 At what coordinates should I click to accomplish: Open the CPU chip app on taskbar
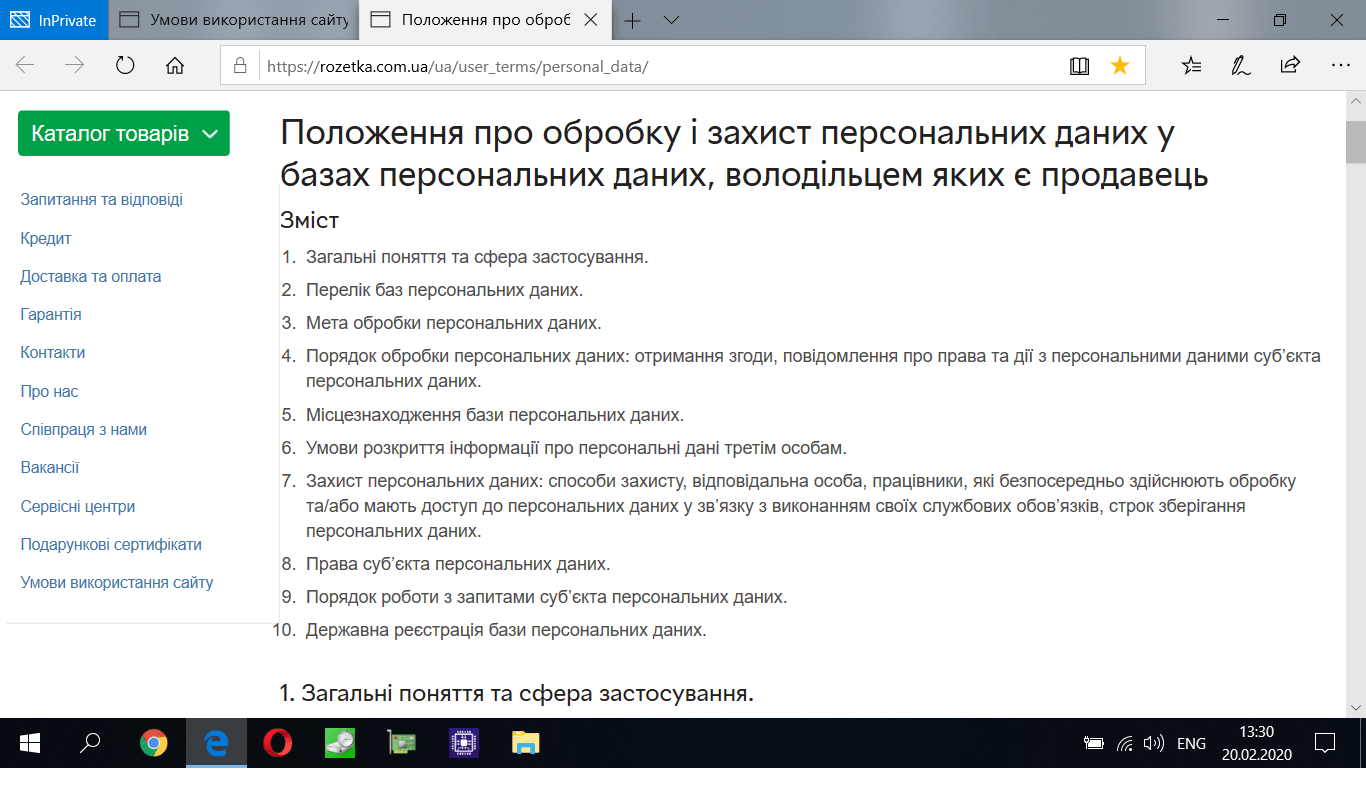[x=464, y=743]
